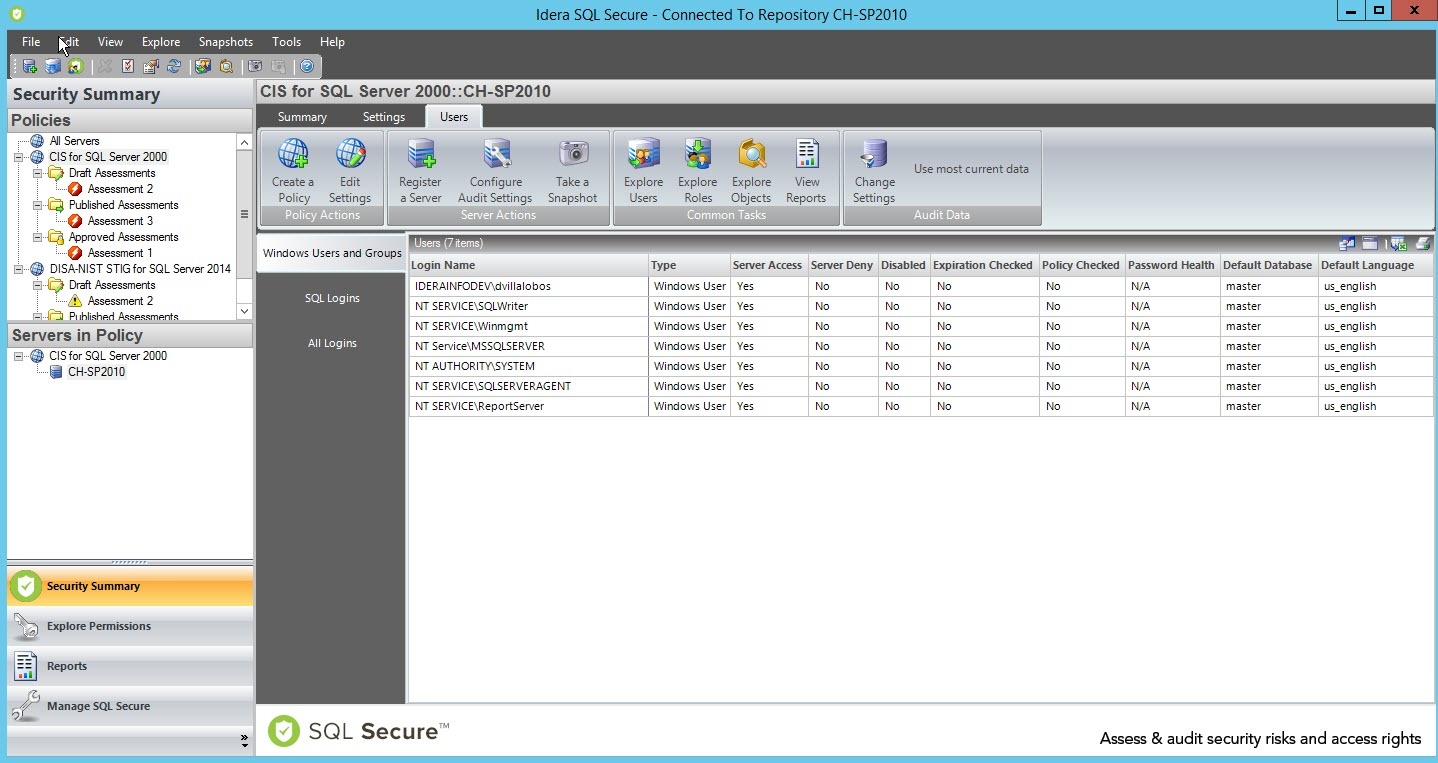
Task: Collapse CIS for SQL Server 2000 in Servers in Policy
Action: coord(19,356)
